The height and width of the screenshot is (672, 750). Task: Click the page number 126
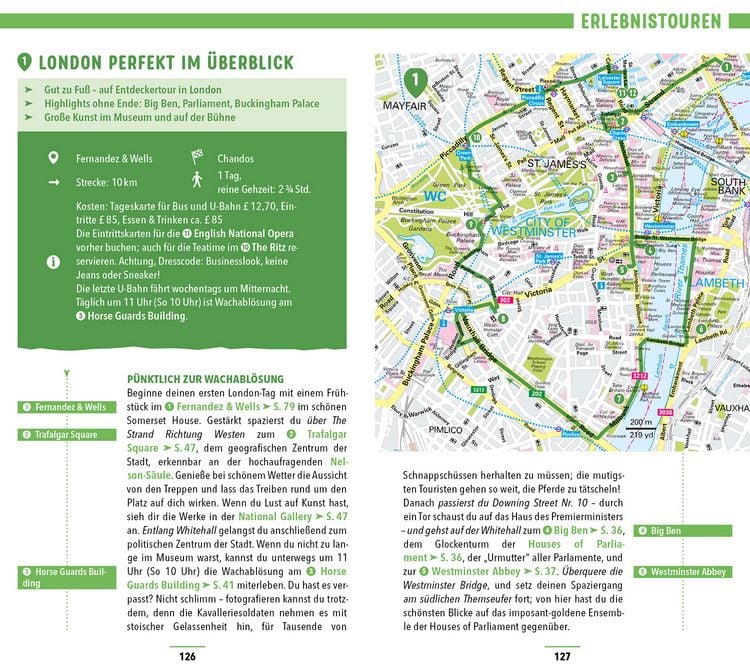[x=188, y=657]
